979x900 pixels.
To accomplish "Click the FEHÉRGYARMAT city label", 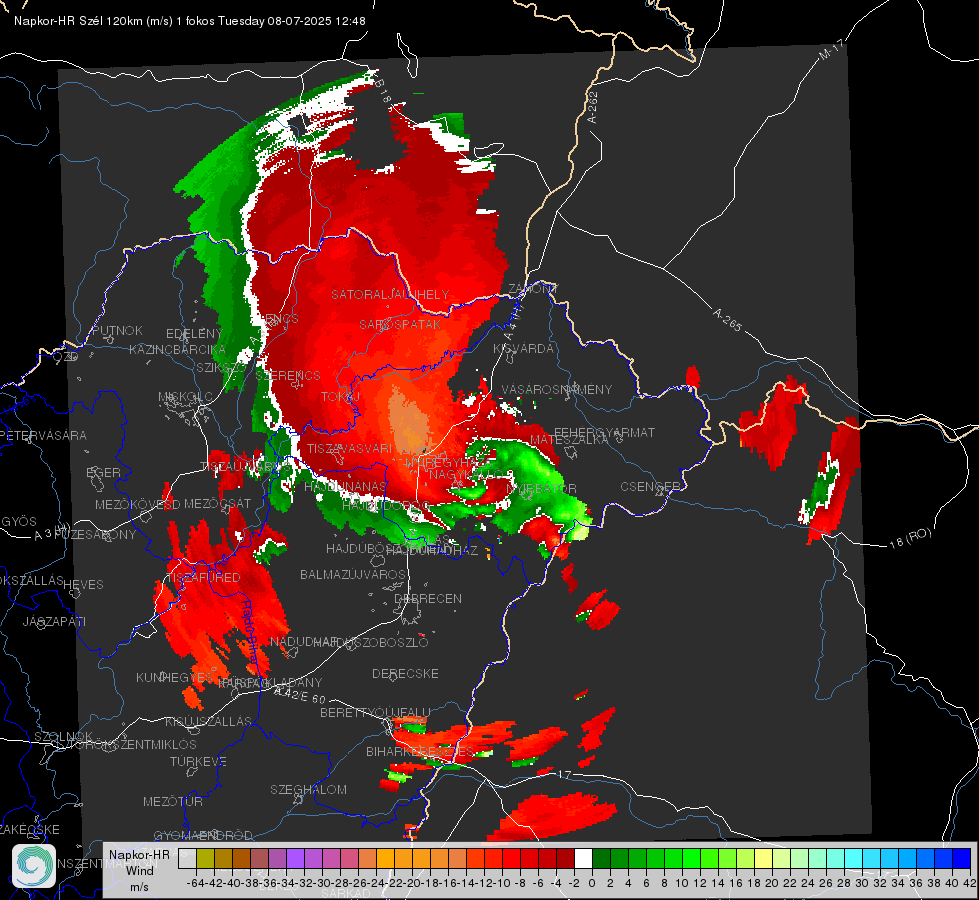I will tap(605, 432).
